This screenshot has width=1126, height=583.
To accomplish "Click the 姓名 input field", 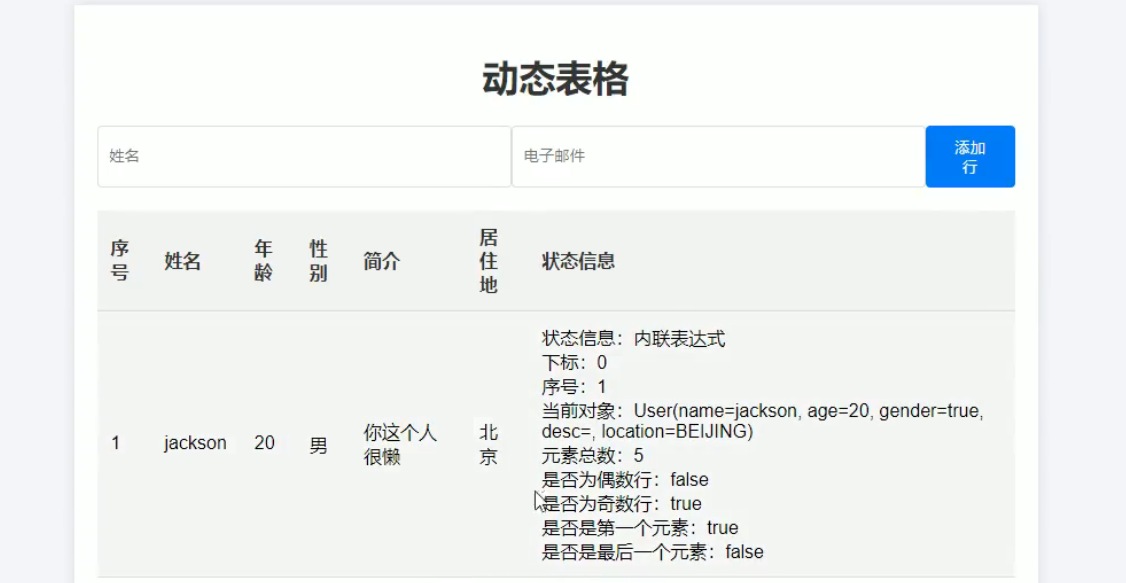I will click(x=304, y=156).
